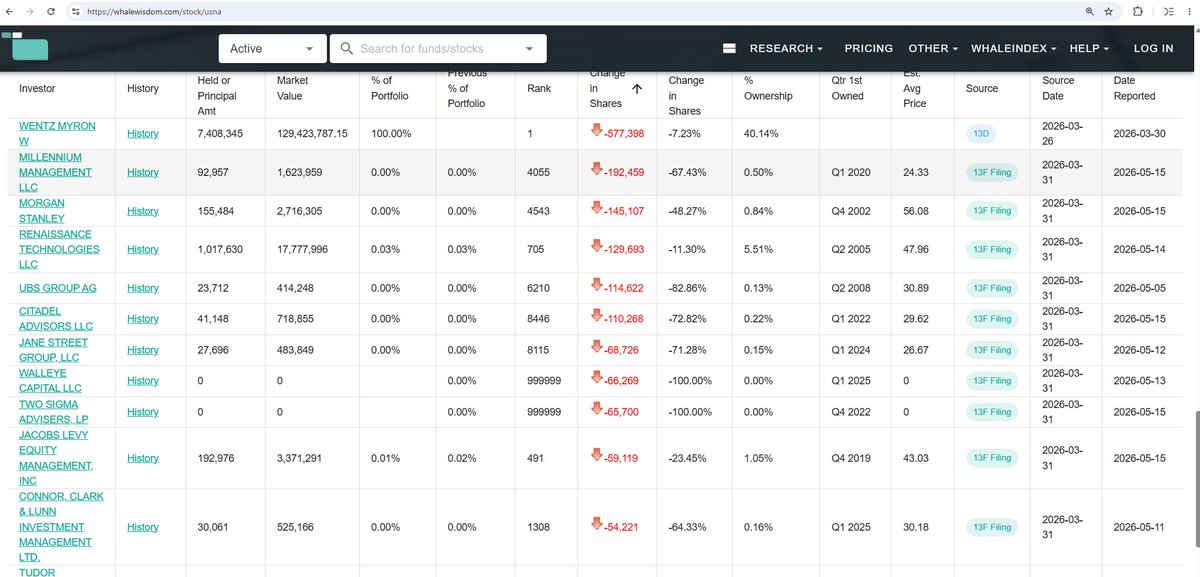Click 13F Filing badge in Renaissance row

pyautogui.click(x=992, y=249)
